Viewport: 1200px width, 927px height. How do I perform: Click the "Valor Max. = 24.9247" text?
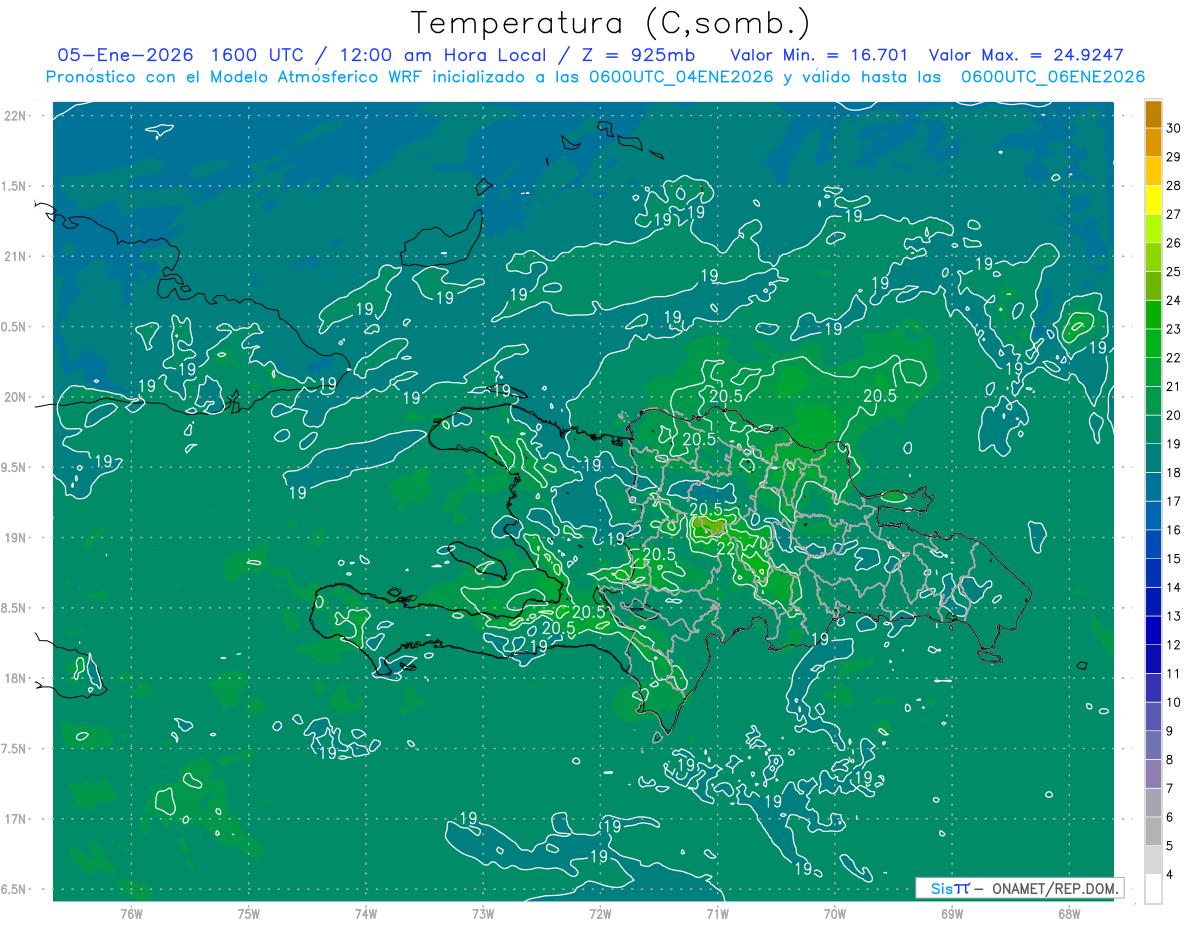(1025, 55)
